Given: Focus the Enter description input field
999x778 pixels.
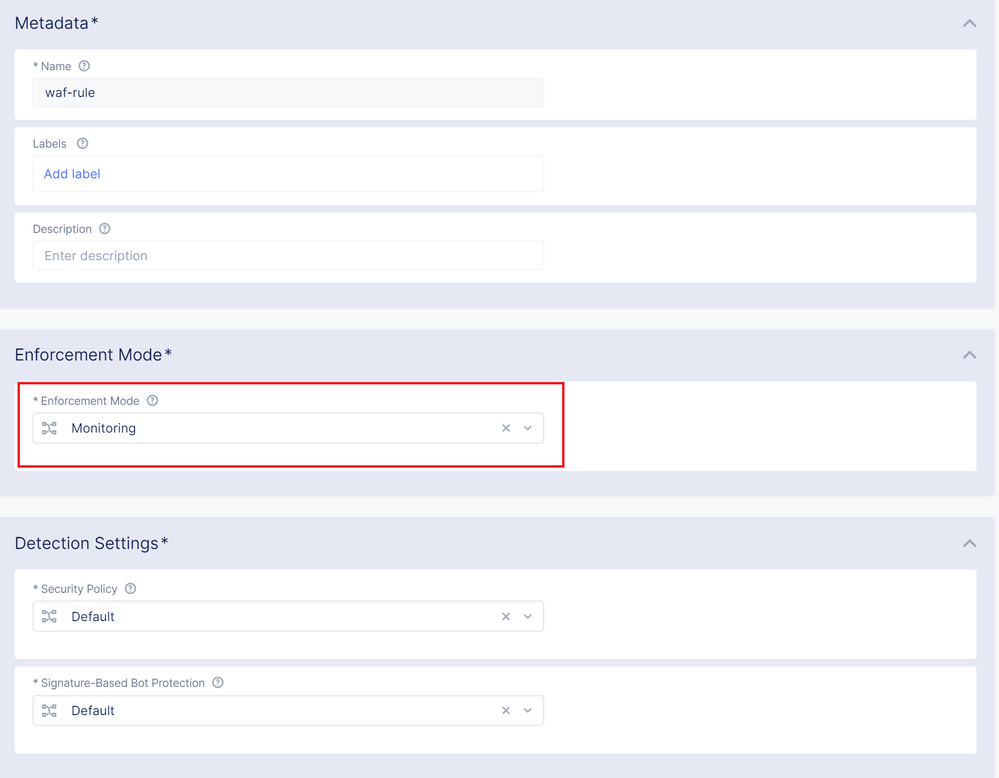Looking at the screenshot, I should [x=288, y=256].
